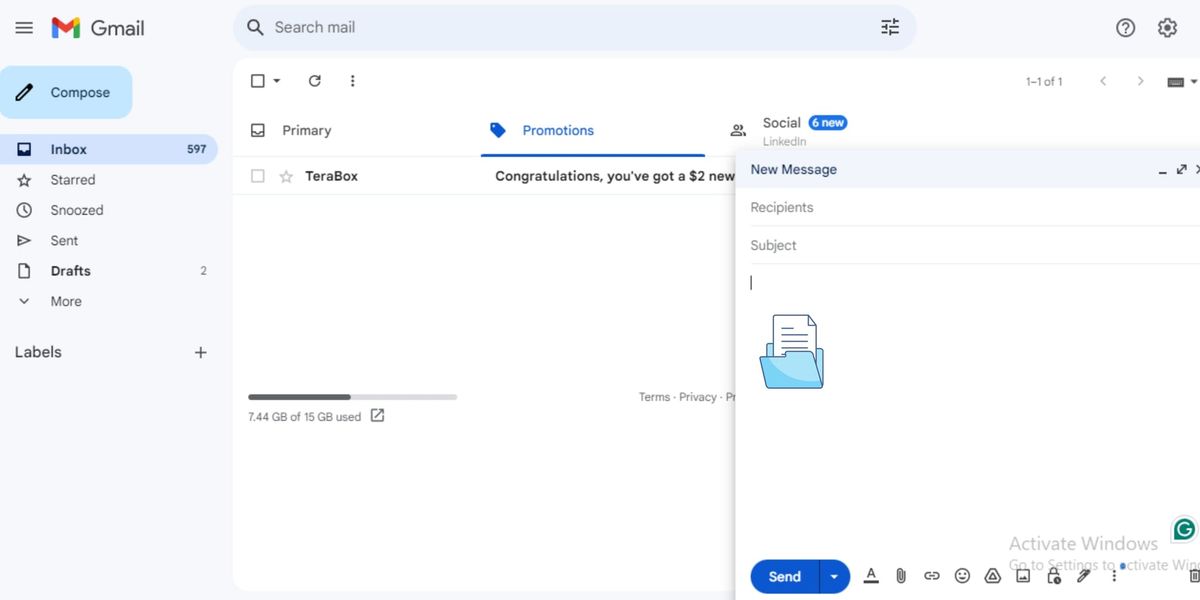Viewport: 1200px width, 600px height.
Task: Open formatting options in the compose window
Action: (x=871, y=576)
